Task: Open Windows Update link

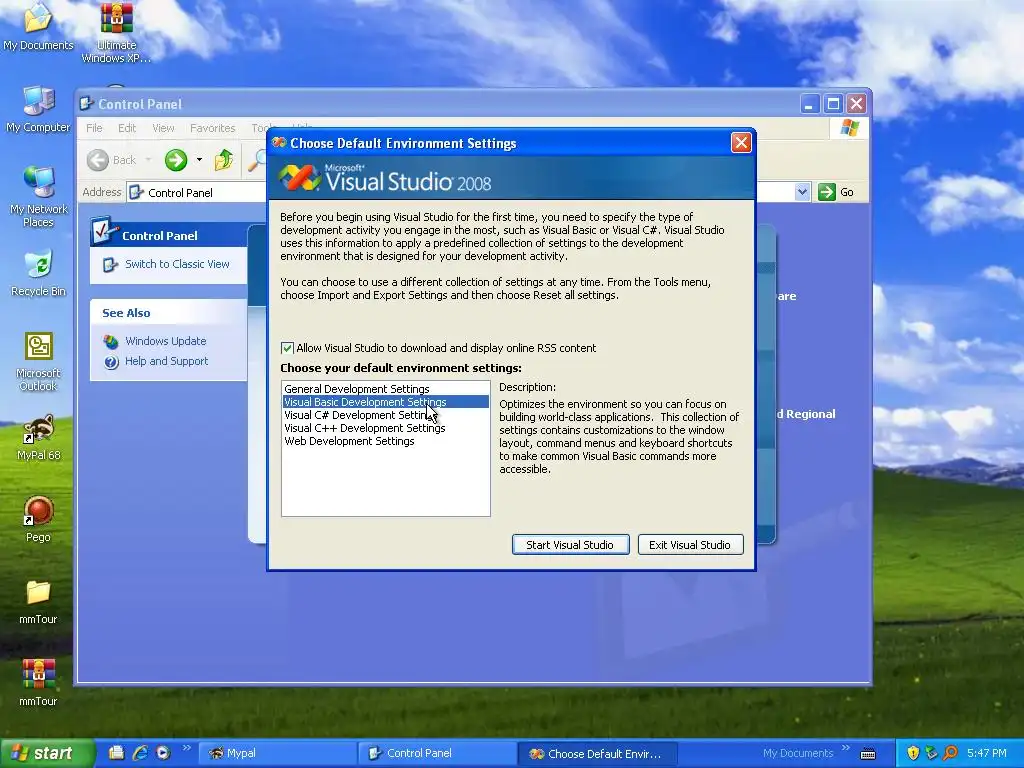Action: pos(165,341)
